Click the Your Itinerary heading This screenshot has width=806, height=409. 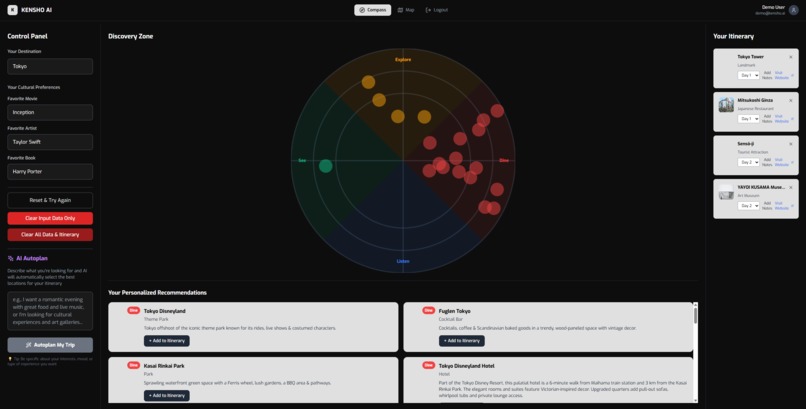point(734,36)
